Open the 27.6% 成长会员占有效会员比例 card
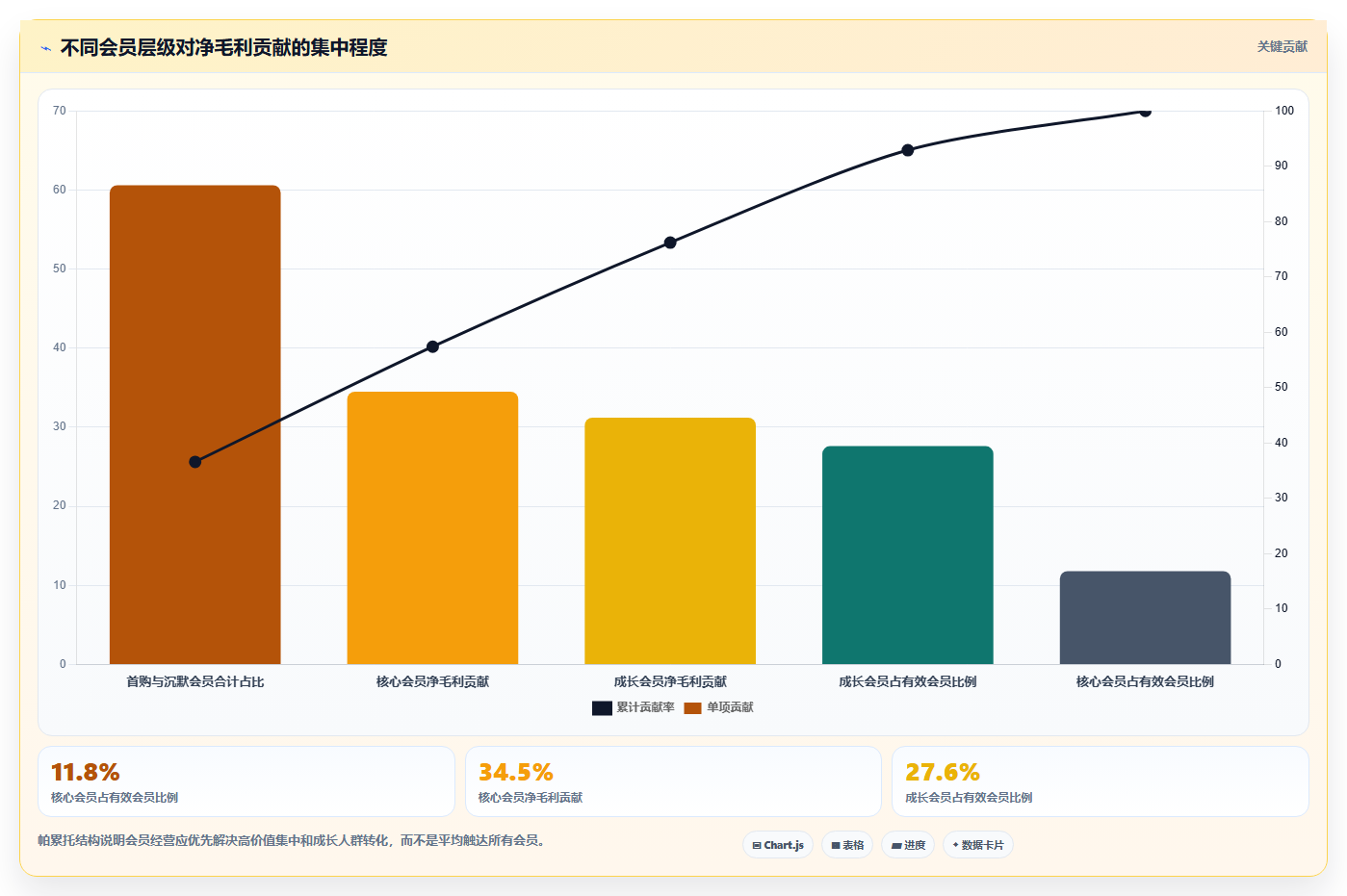1347x896 pixels. click(1101, 781)
